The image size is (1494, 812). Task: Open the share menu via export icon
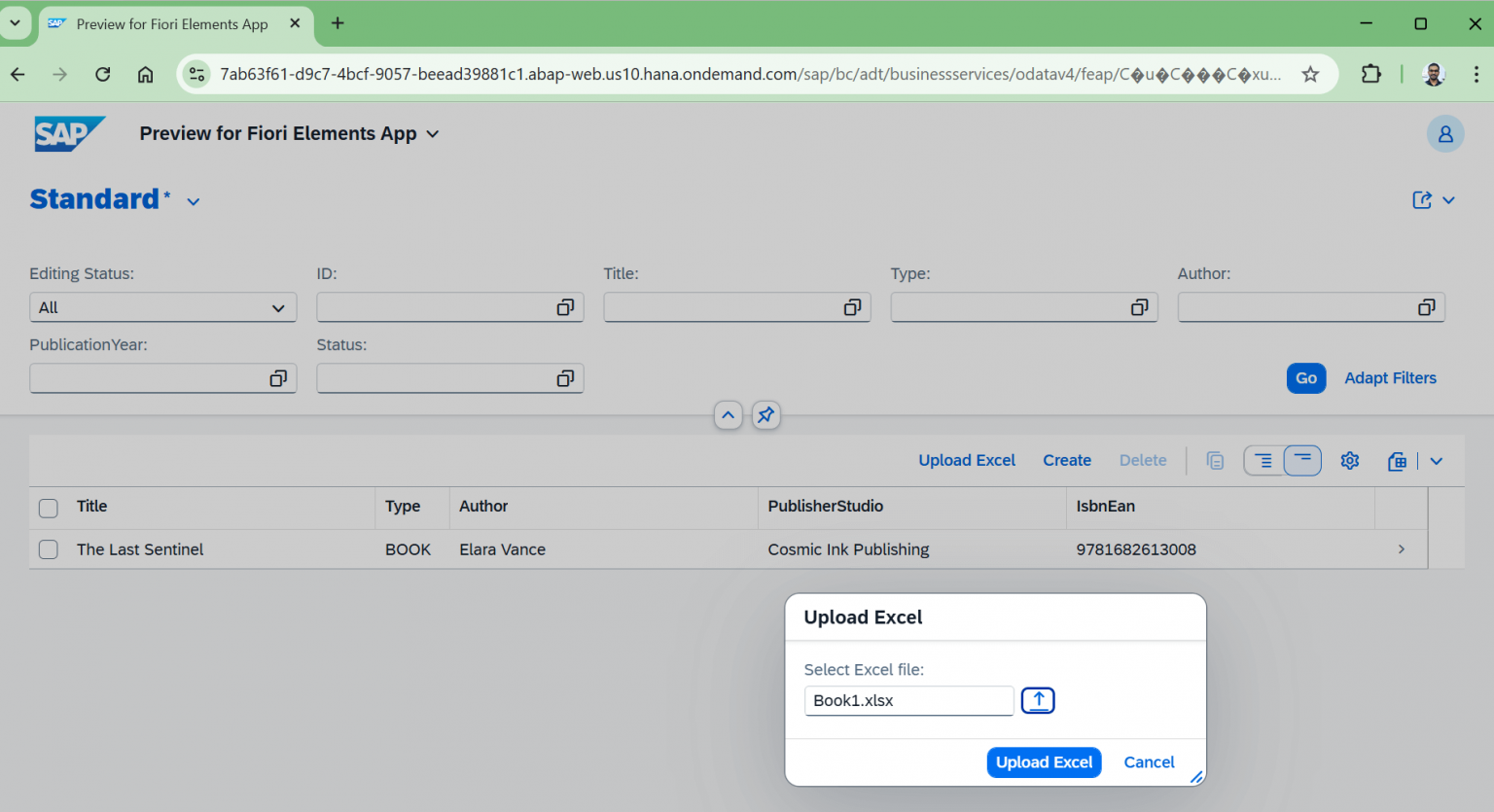coord(1422,199)
